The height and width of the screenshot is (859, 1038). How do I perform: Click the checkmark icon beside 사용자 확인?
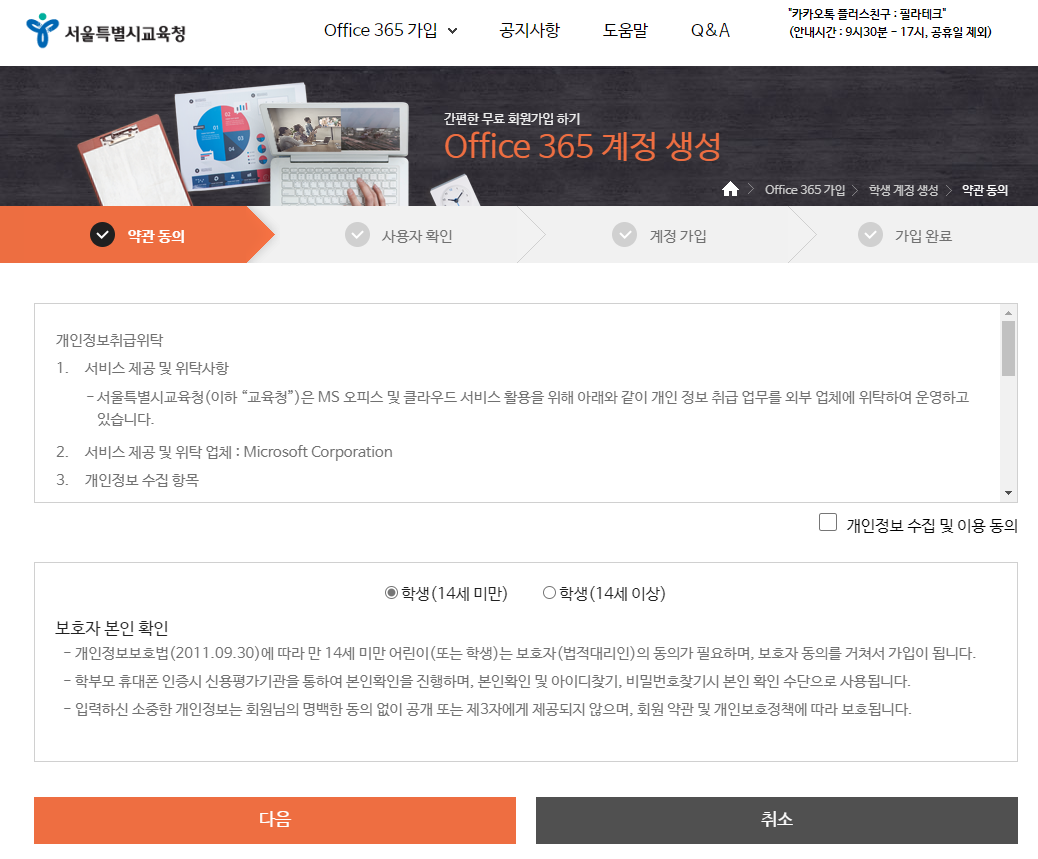[357, 235]
